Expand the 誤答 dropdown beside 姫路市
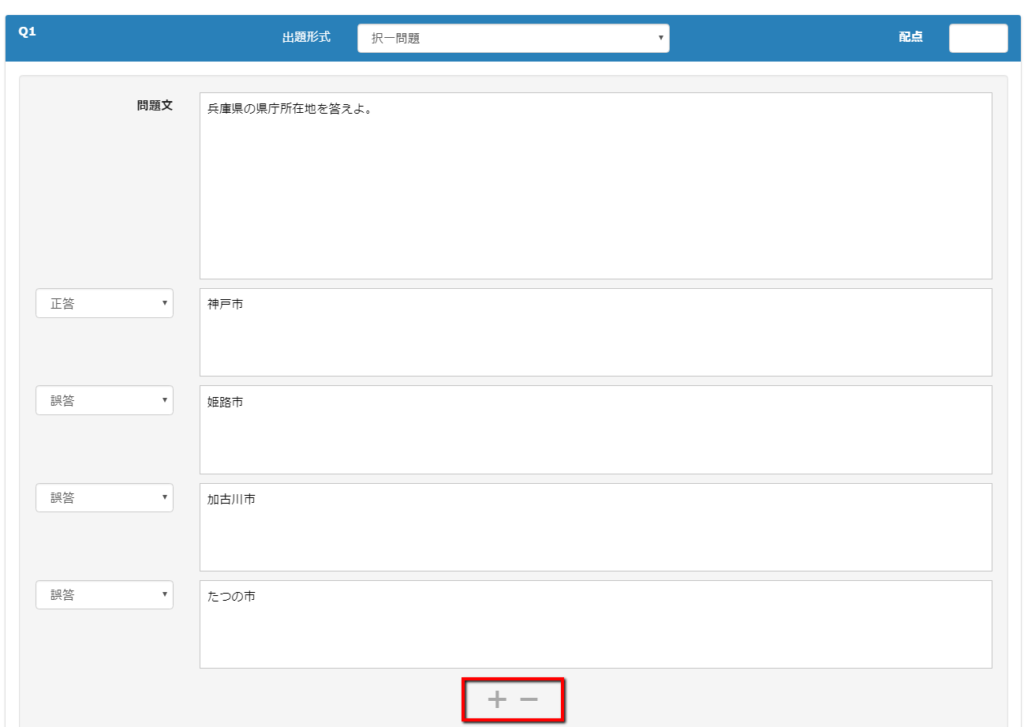The width and height of the screenshot is (1024, 727). (104, 401)
